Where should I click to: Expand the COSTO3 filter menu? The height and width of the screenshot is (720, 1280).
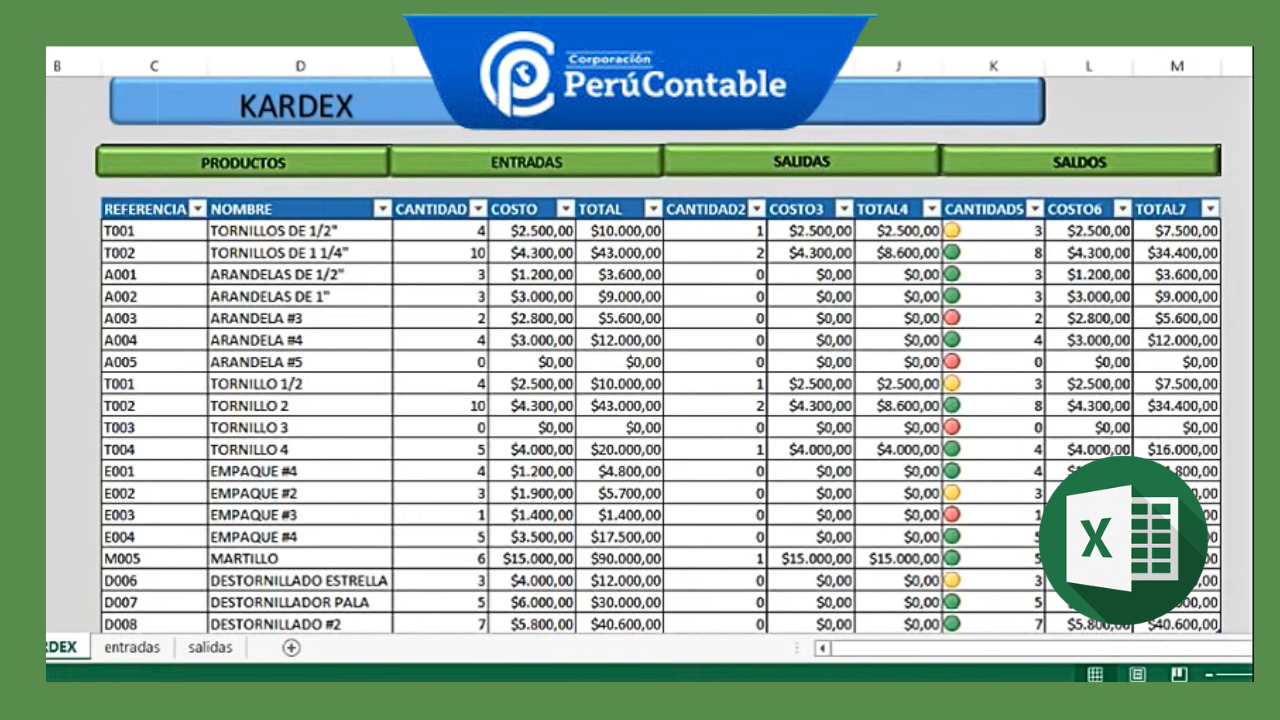(x=845, y=209)
